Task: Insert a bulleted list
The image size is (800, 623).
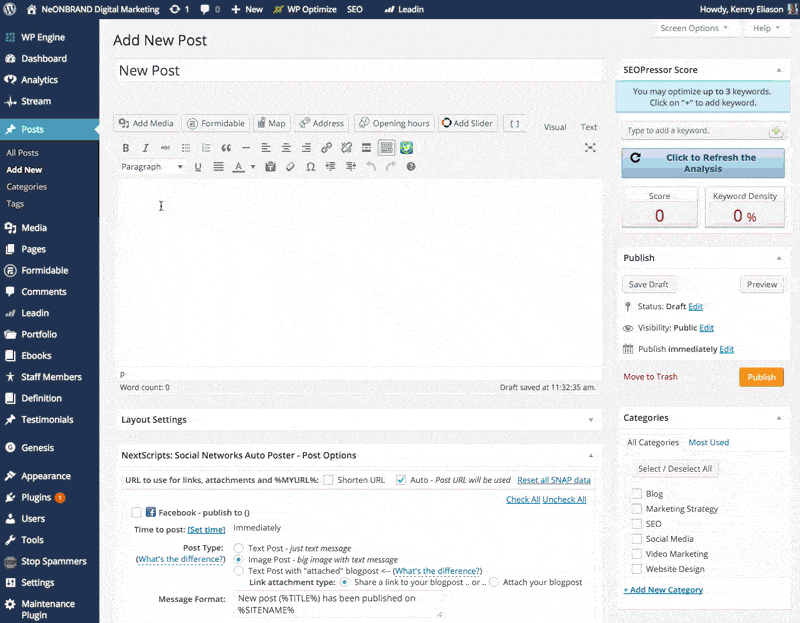Action: point(186,148)
